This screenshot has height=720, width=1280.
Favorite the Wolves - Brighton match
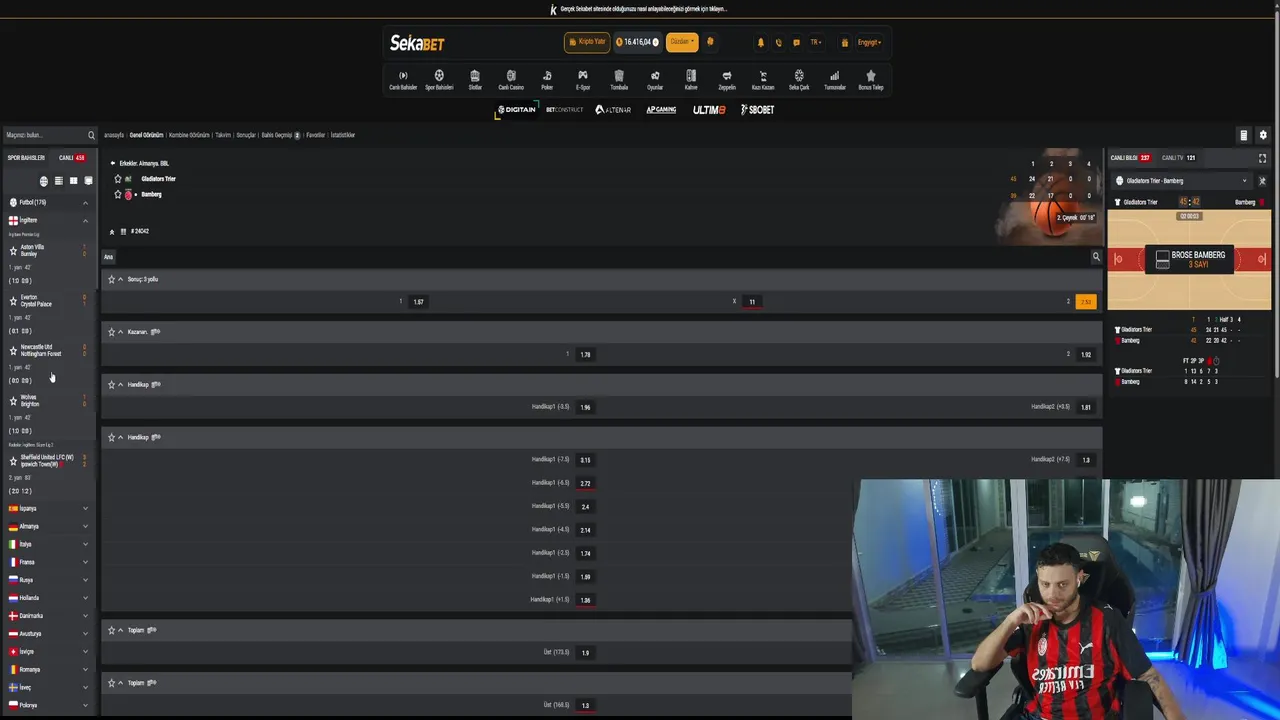(13, 401)
